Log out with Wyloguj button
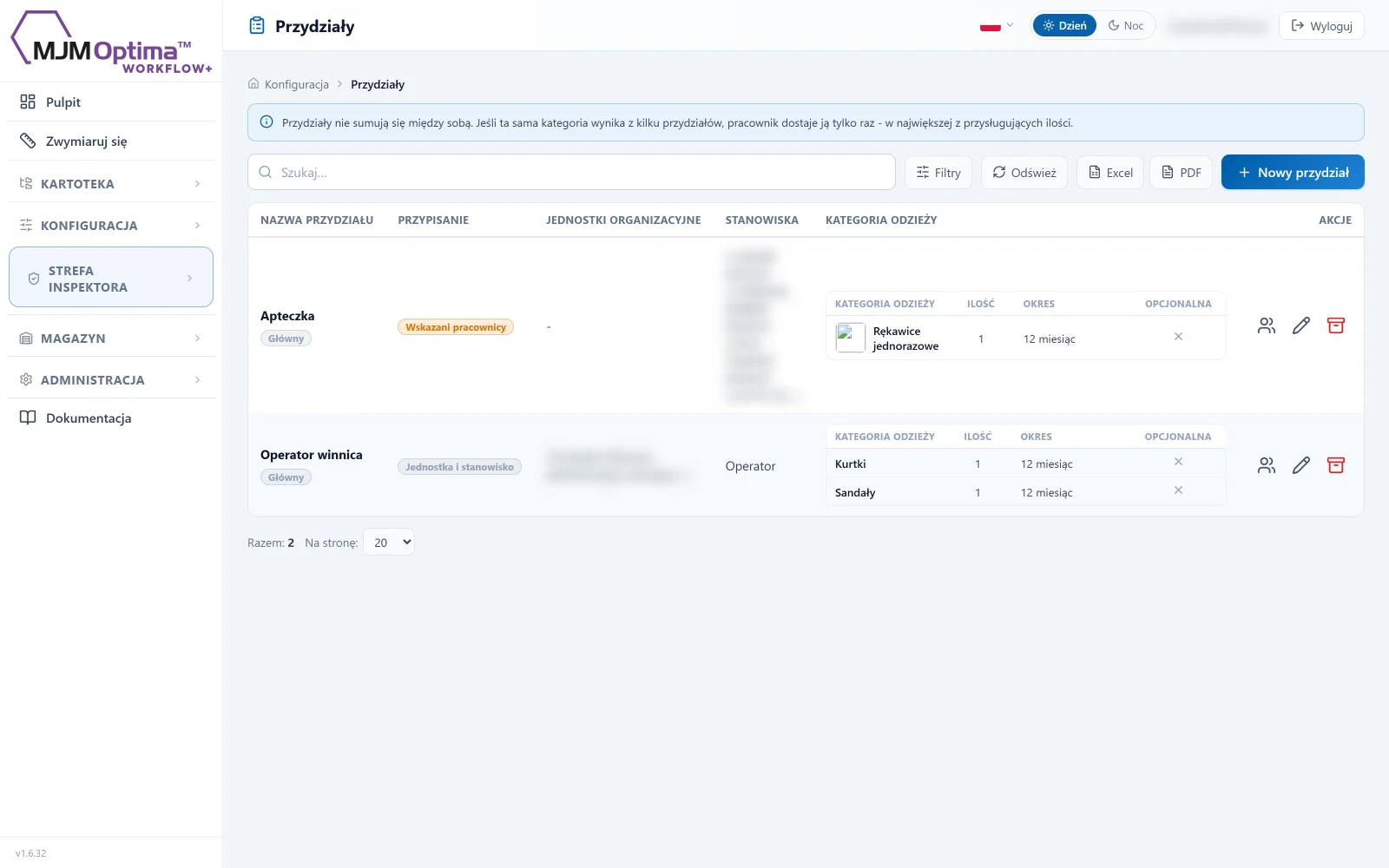The image size is (1389, 868). pos(1321,26)
